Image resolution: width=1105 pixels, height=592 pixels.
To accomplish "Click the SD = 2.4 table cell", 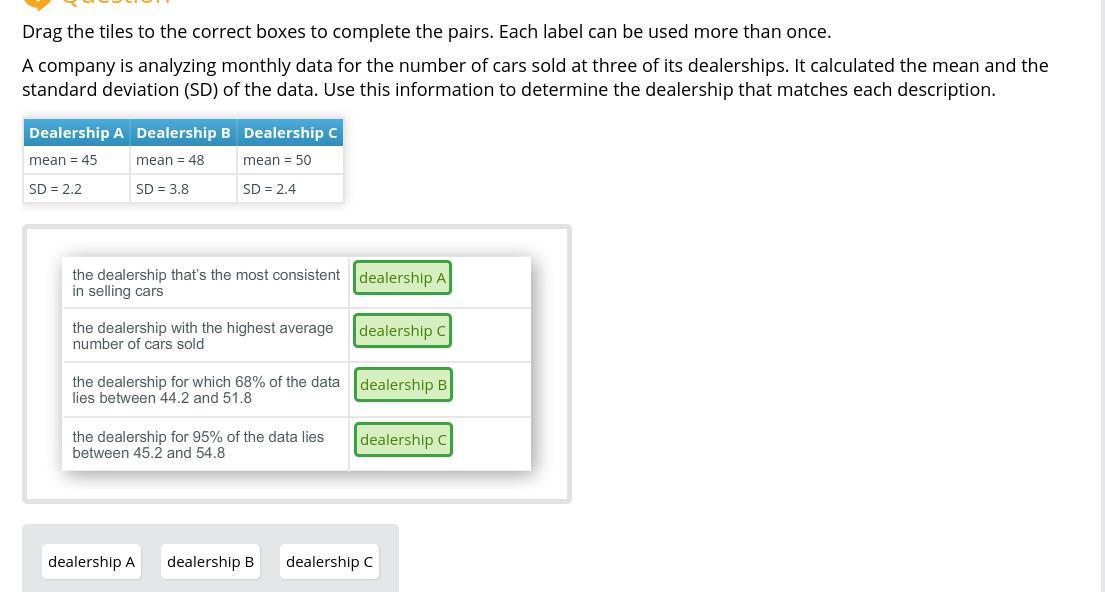I will click(290, 189).
